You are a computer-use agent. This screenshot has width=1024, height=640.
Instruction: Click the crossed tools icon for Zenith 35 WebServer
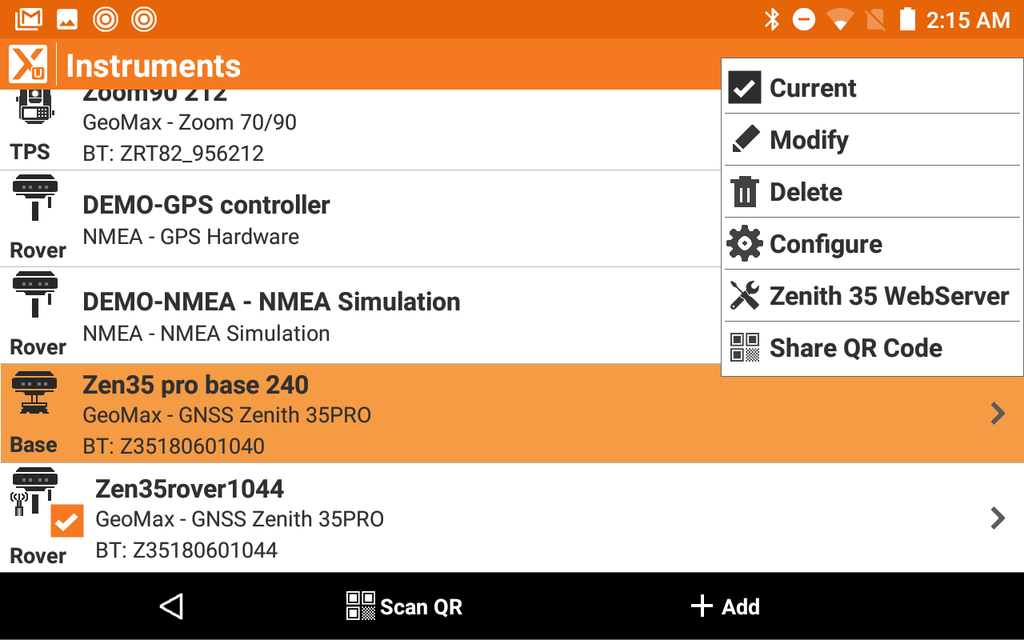coord(745,295)
